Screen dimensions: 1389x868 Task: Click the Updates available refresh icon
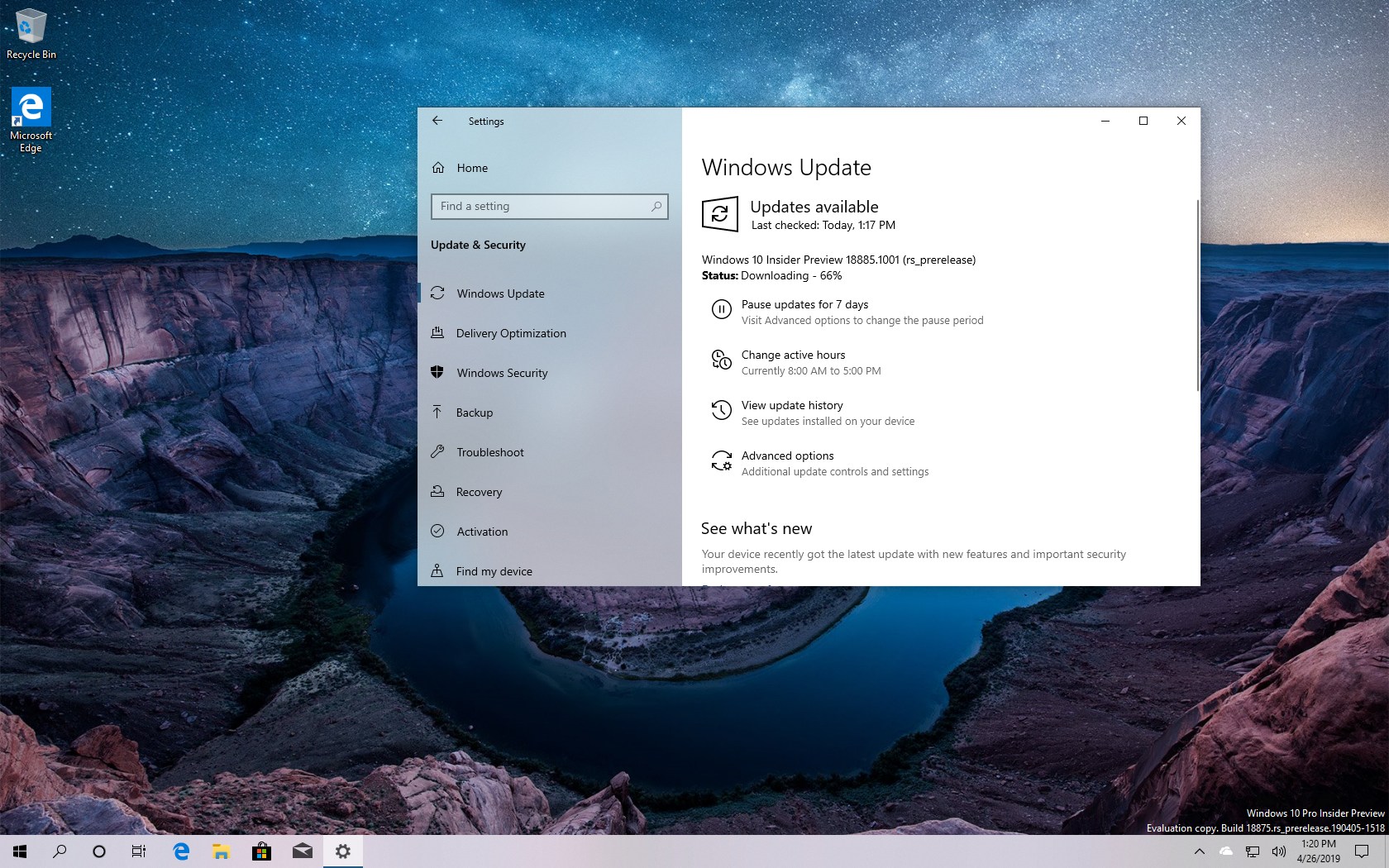(720, 214)
